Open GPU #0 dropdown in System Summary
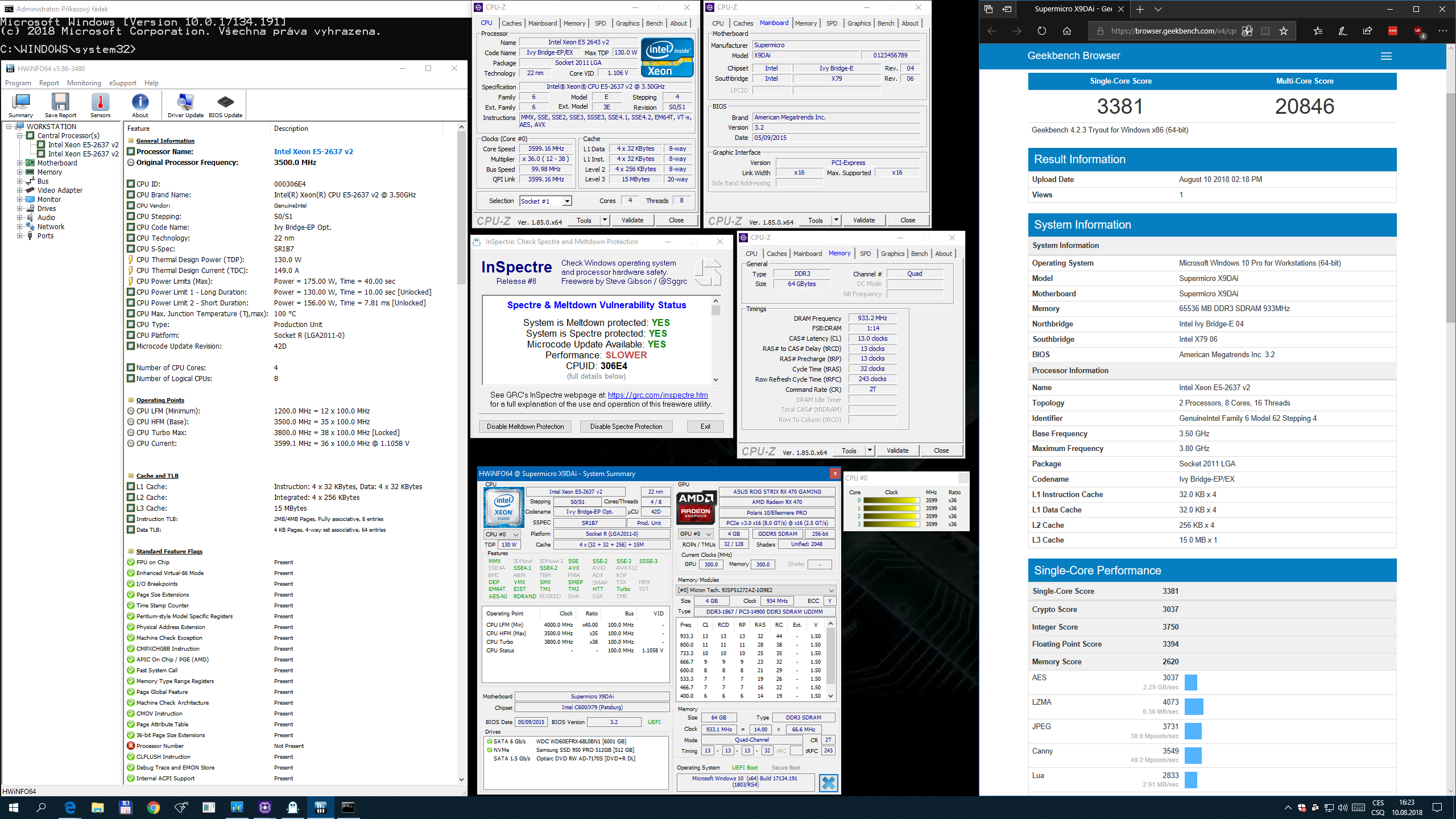This screenshot has height=819, width=1456. (x=696, y=534)
